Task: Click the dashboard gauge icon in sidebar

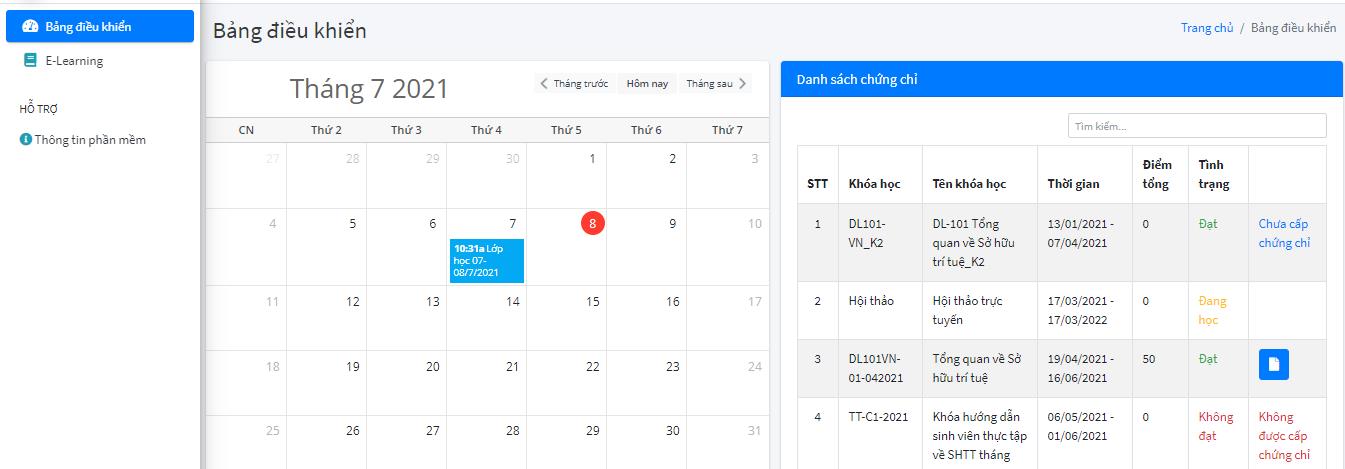Action: 30,26
